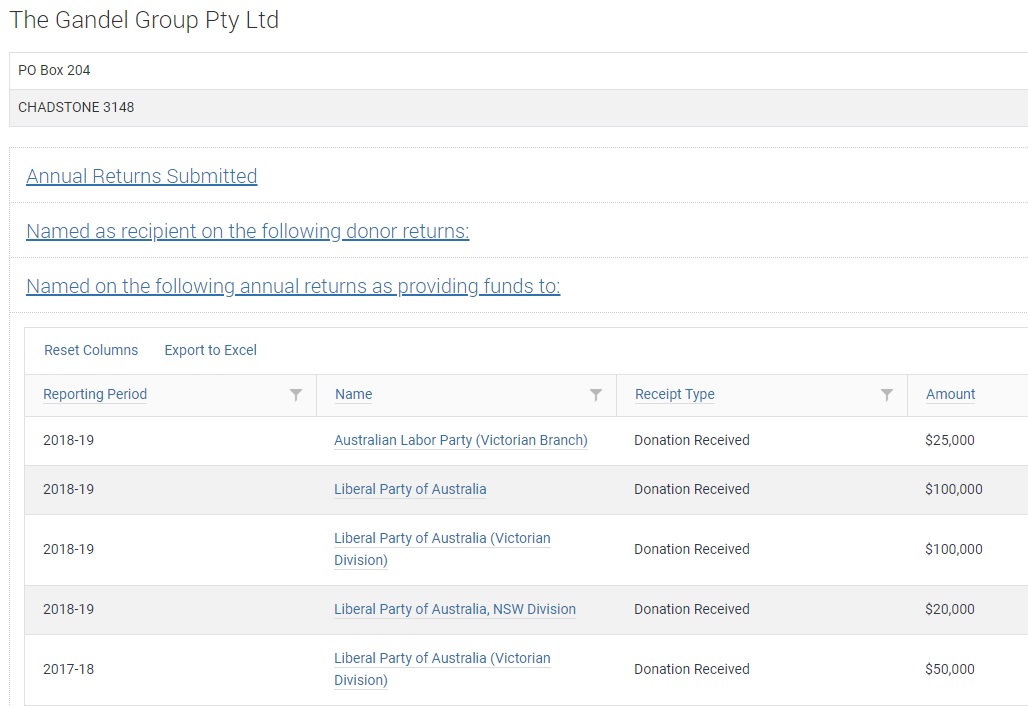This screenshot has height=706, width=1028.
Task: Select Donation Received in 2017-18 row
Action: pyautogui.click(x=692, y=669)
